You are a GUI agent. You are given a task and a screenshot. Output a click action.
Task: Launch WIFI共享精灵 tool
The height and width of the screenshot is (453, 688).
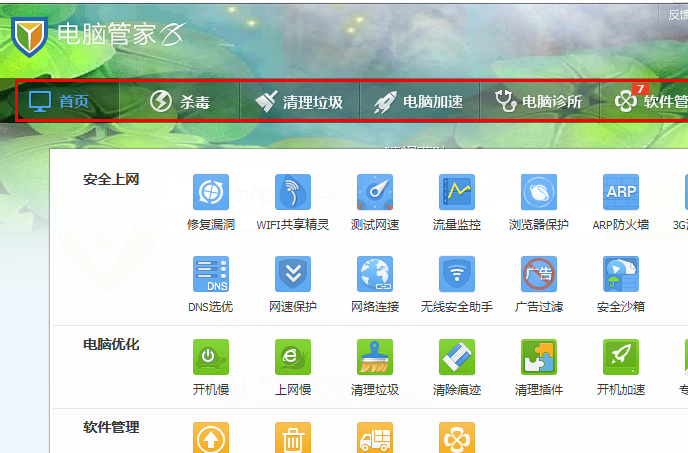pyautogui.click(x=292, y=192)
